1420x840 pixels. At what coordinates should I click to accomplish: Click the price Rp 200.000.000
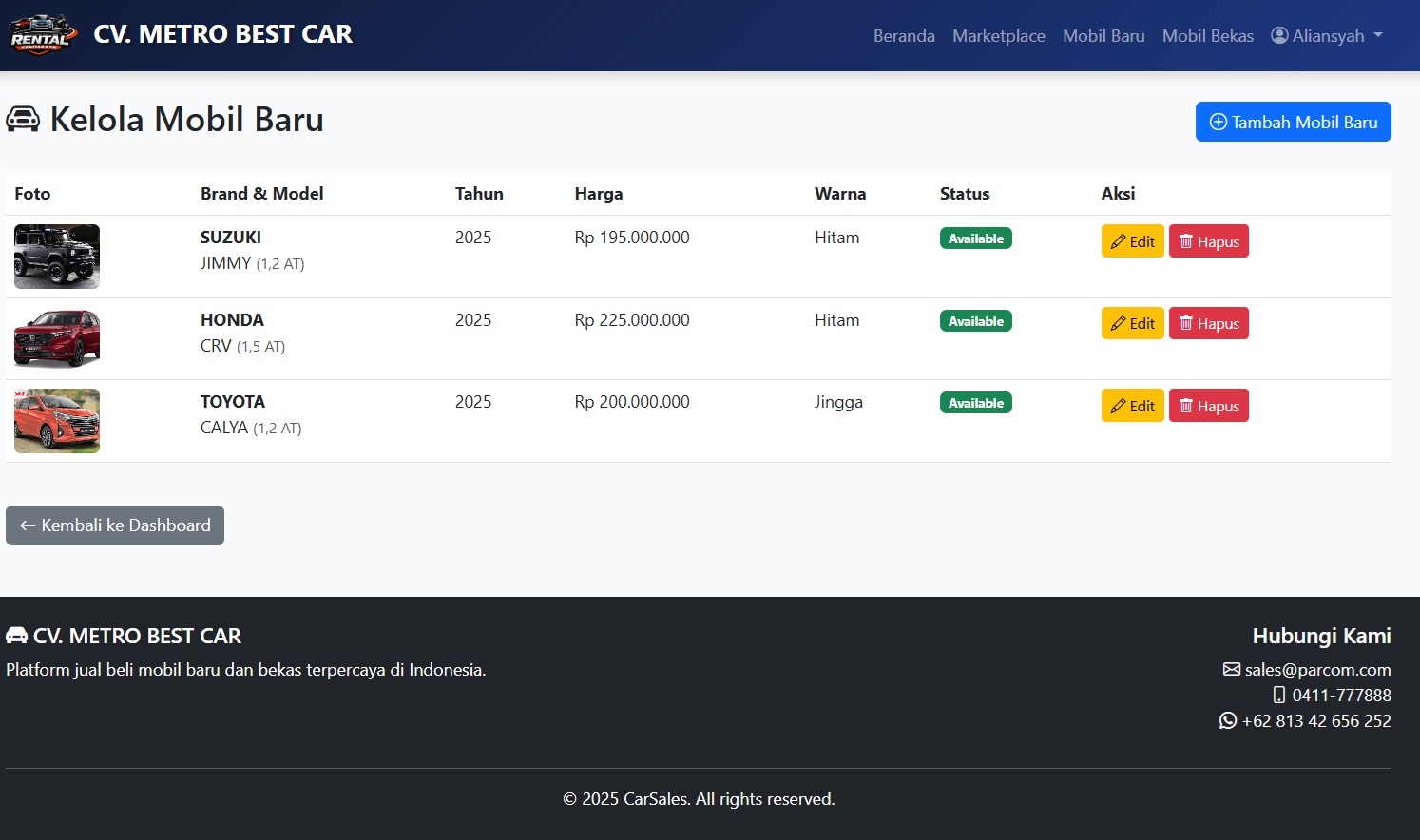tap(632, 402)
